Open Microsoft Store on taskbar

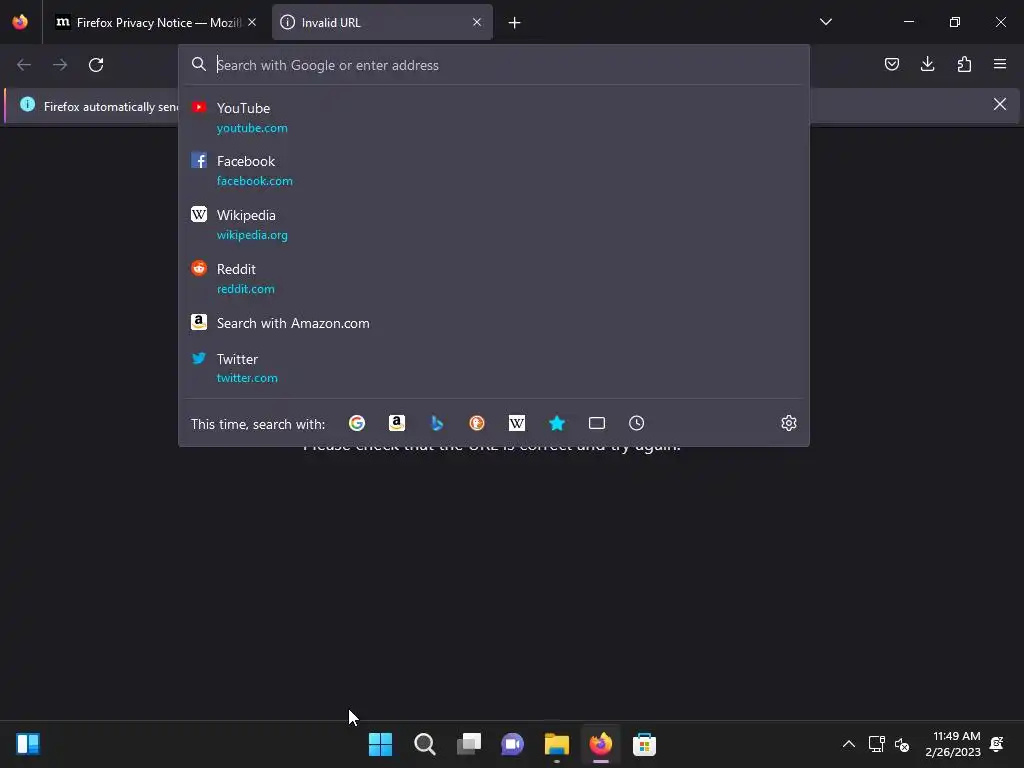click(645, 744)
